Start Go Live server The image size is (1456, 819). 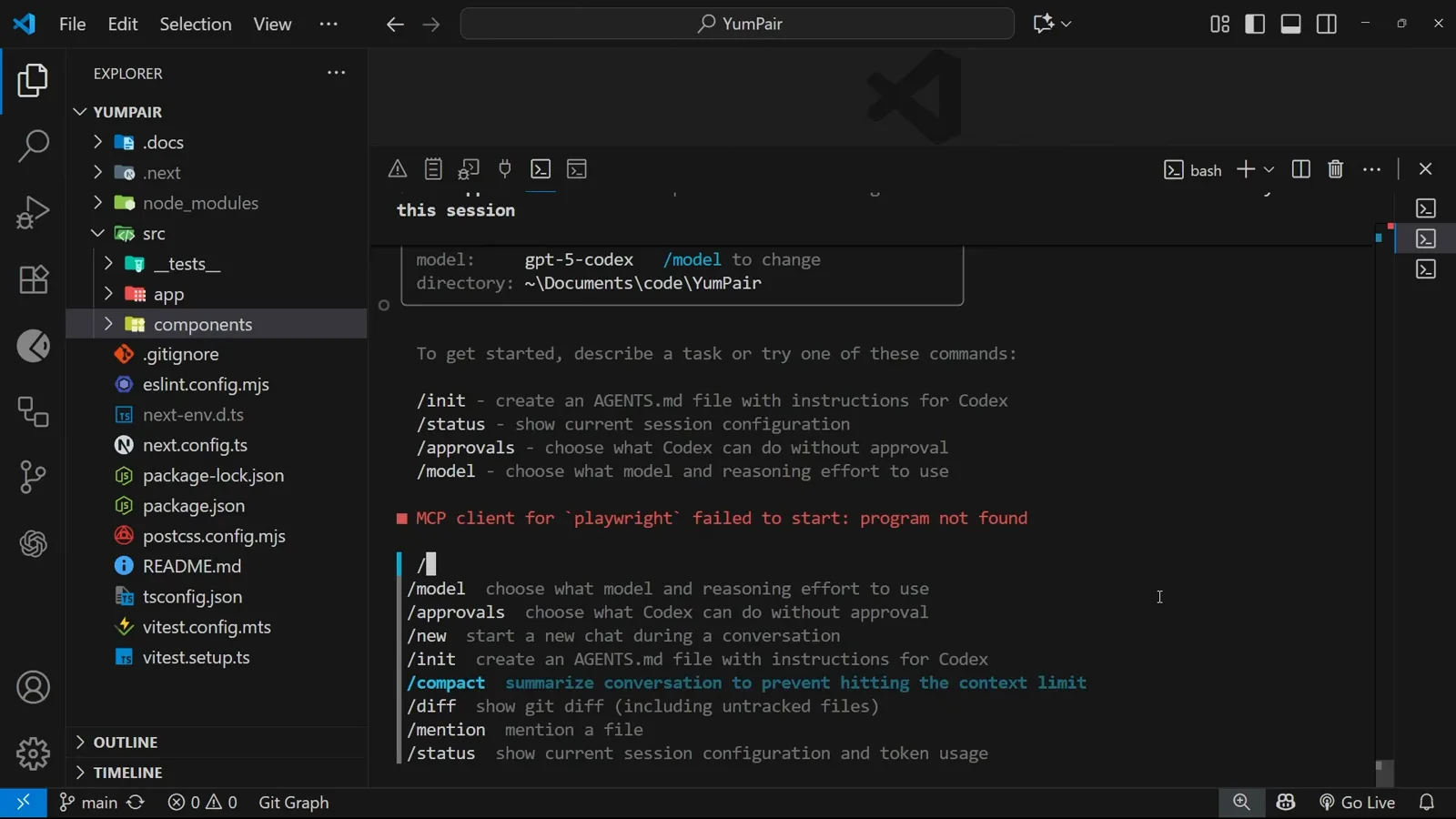tap(1357, 803)
